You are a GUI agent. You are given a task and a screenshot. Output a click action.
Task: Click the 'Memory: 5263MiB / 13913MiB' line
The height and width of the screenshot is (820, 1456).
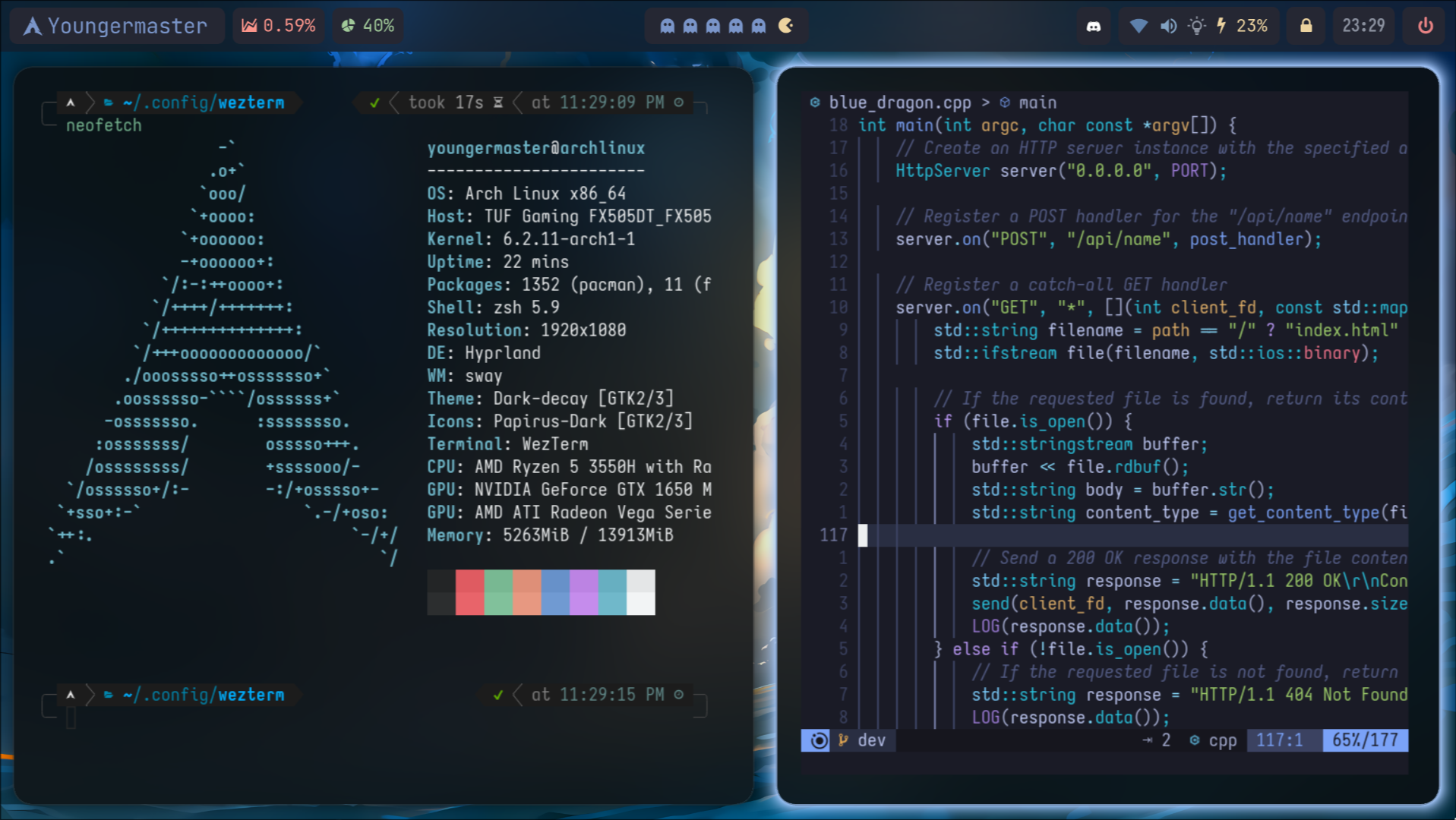tap(550, 535)
